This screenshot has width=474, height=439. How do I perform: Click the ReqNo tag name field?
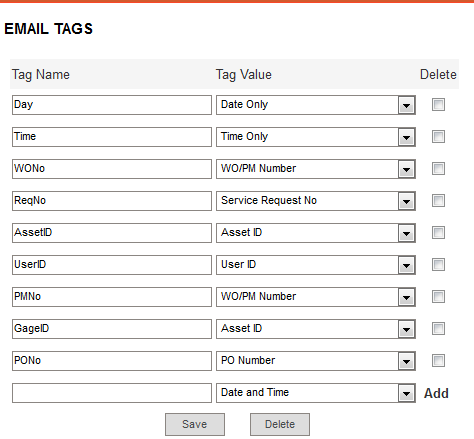click(112, 201)
